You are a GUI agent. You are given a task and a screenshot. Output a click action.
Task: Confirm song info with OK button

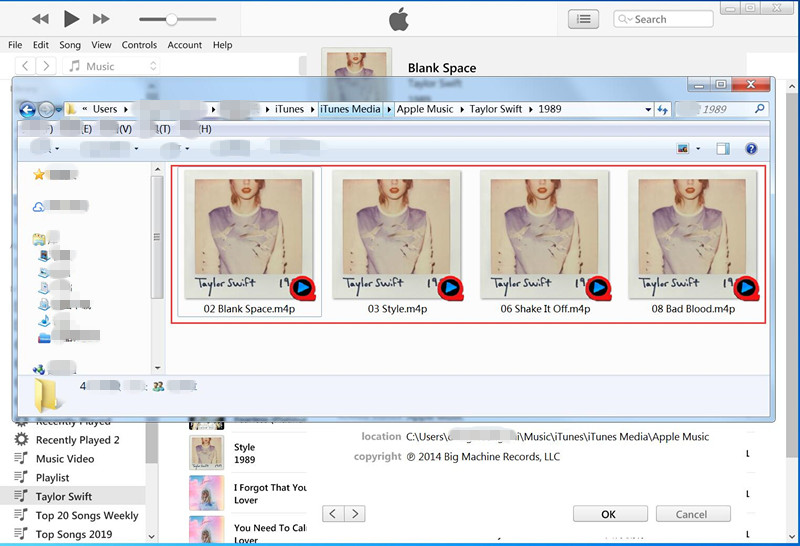coord(610,514)
